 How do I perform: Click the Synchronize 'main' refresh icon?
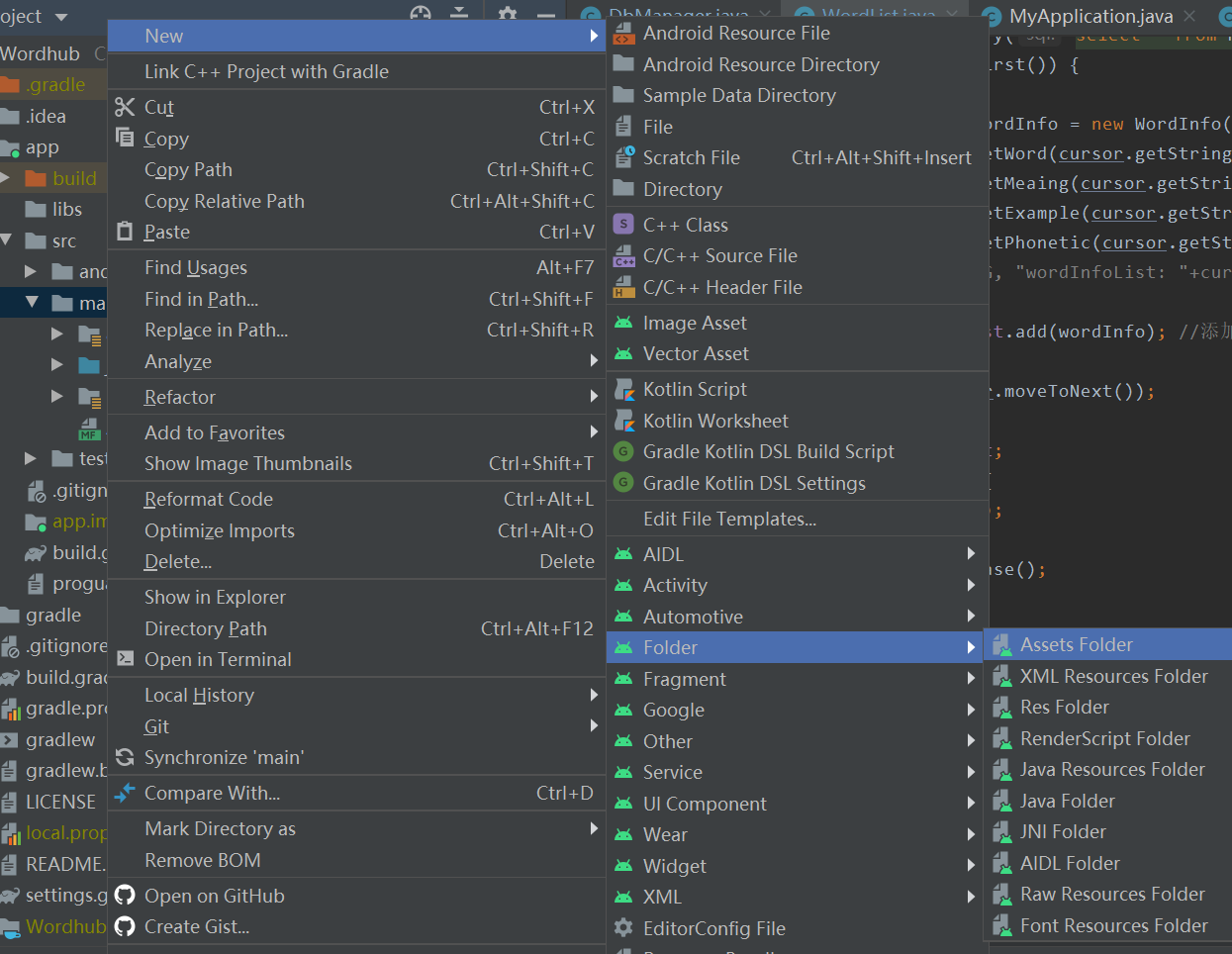click(x=125, y=757)
